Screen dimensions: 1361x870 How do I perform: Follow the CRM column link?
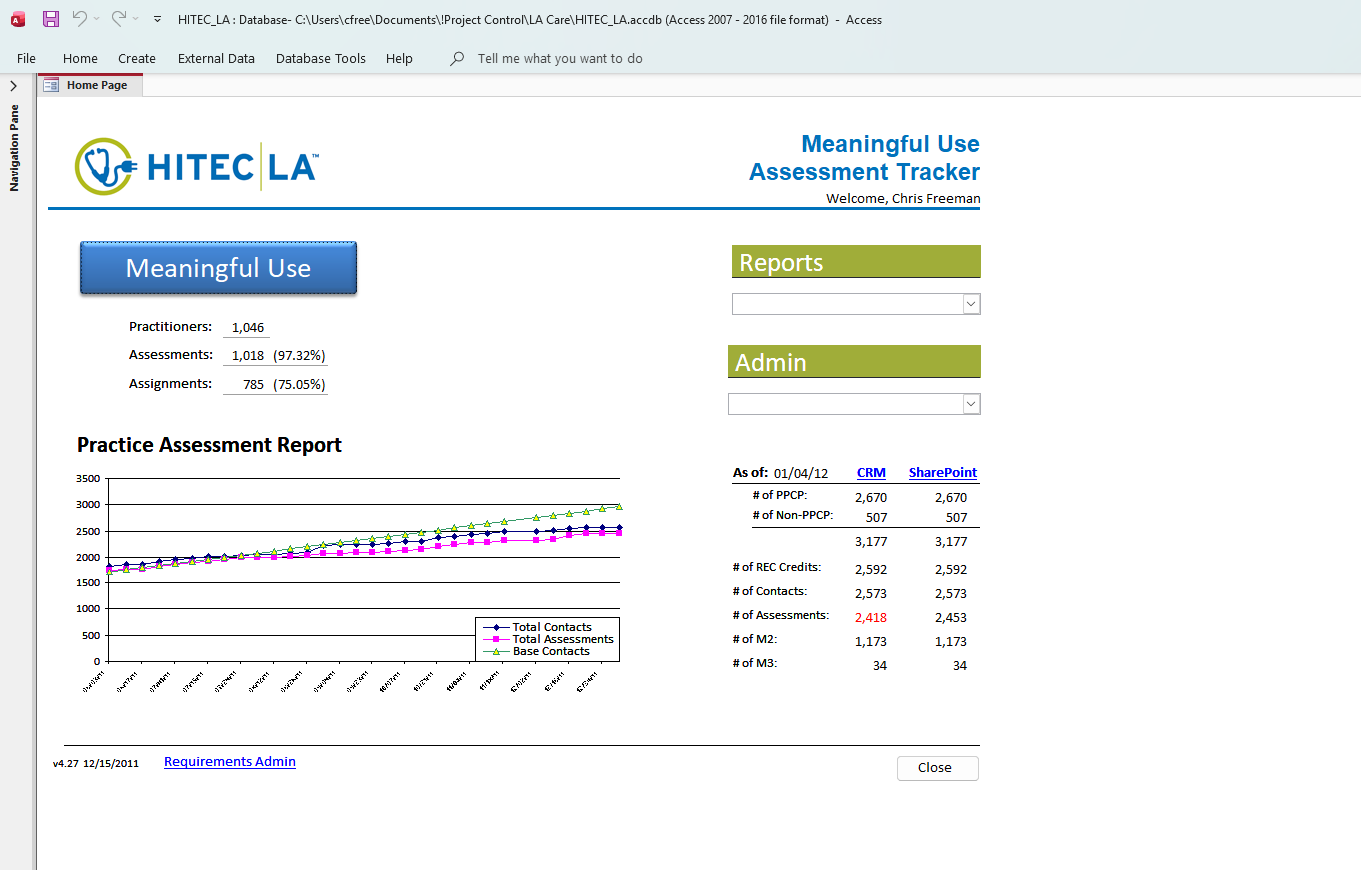871,473
